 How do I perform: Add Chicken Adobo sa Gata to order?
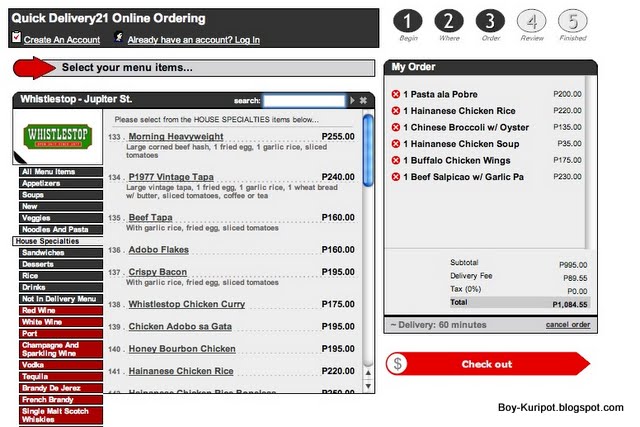click(180, 327)
